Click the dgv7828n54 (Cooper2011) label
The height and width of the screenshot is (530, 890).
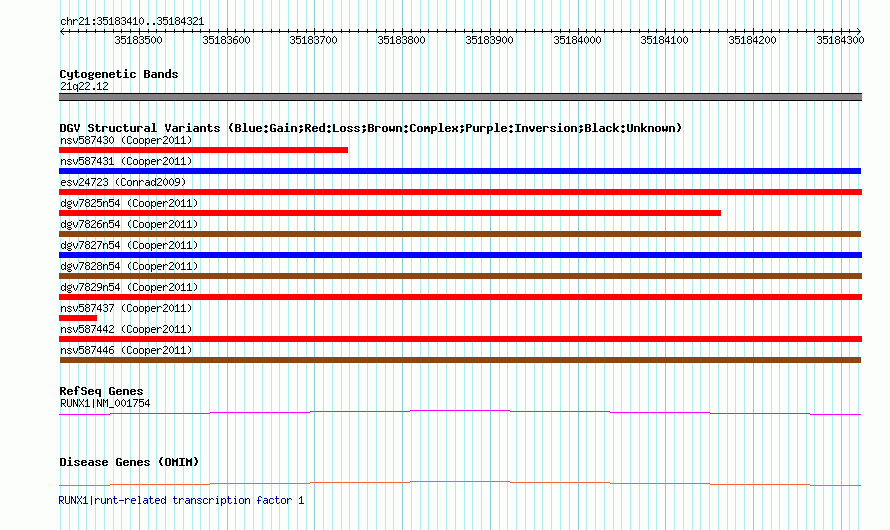pyautogui.click(x=129, y=266)
